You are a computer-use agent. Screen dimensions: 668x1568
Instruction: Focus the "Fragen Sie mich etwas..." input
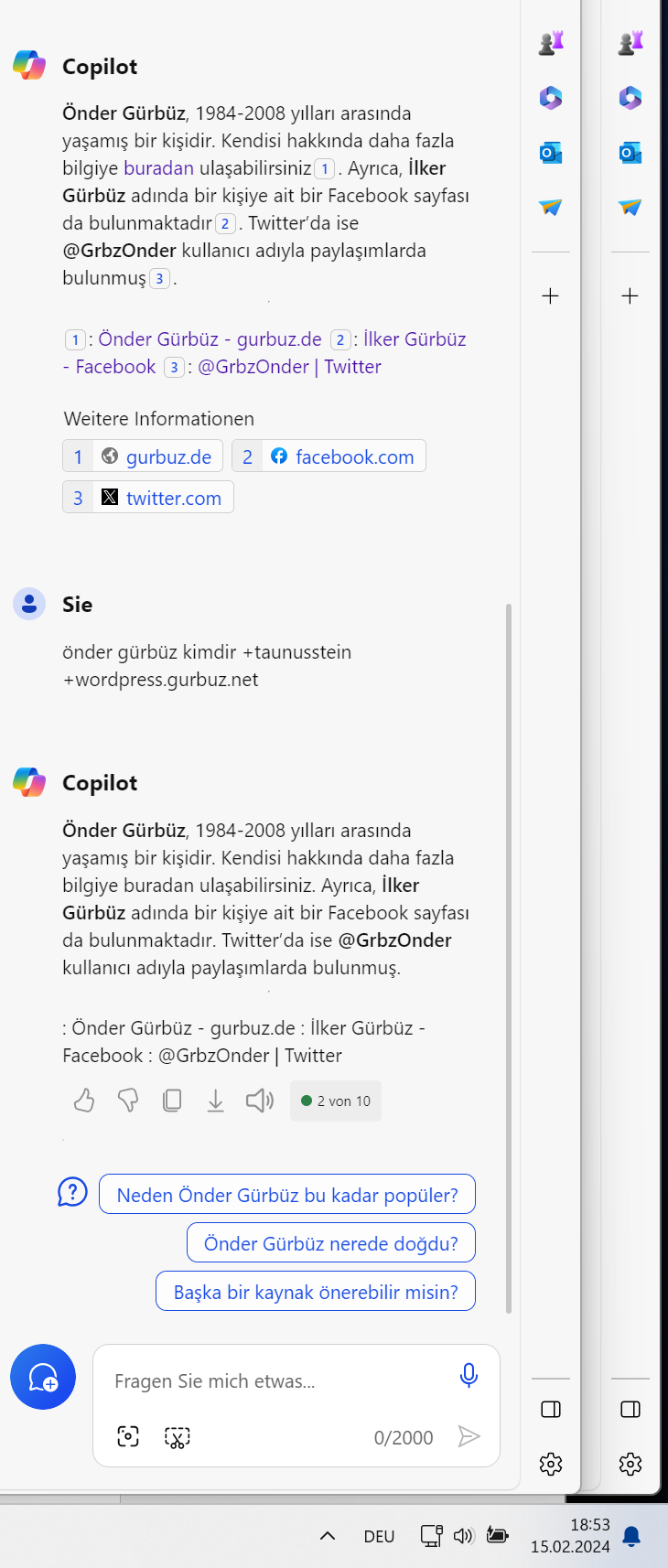click(275, 1381)
